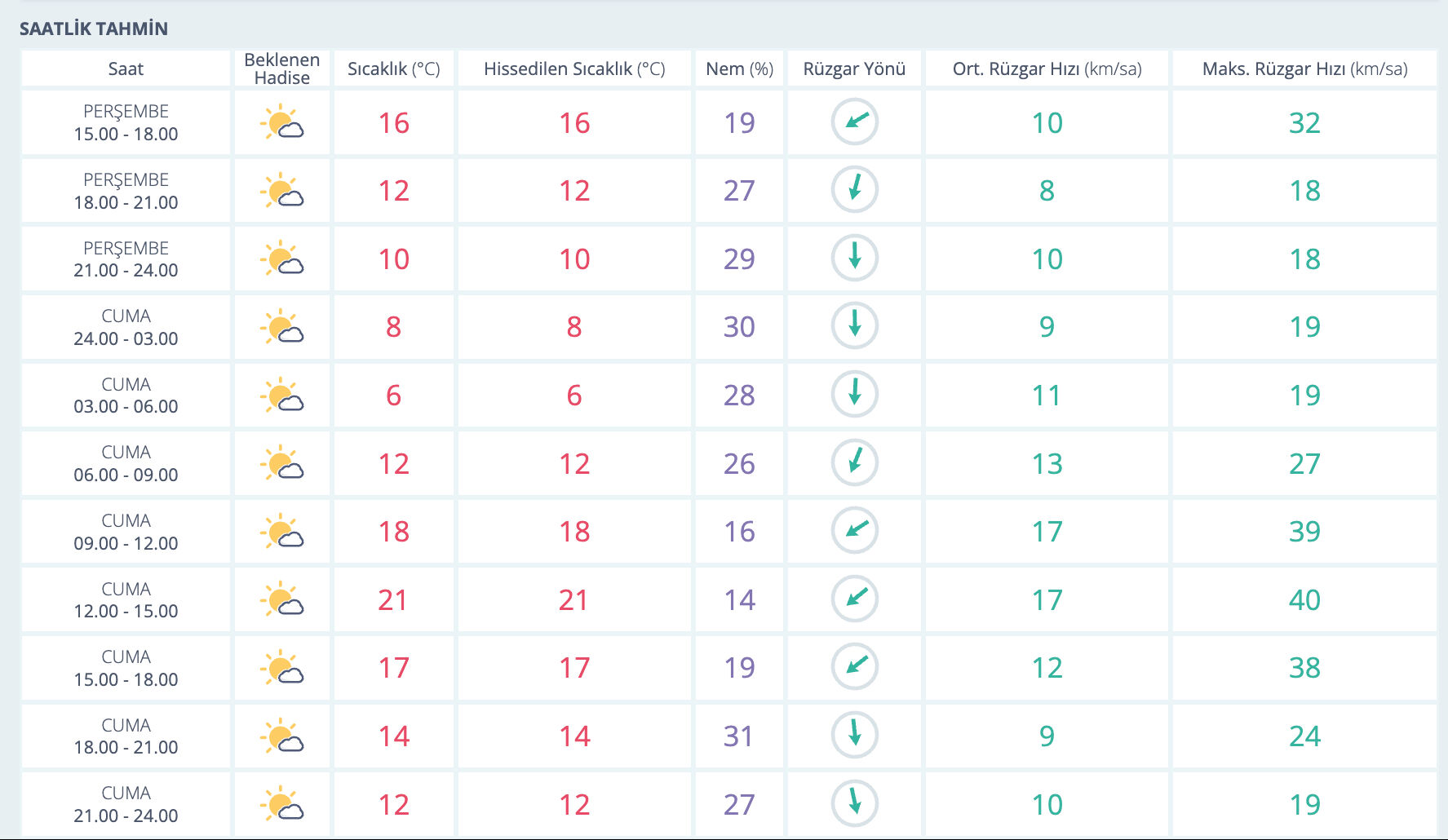
Task: Click the Cuma 12.00 - 15.00 time cell
Action: [126, 599]
